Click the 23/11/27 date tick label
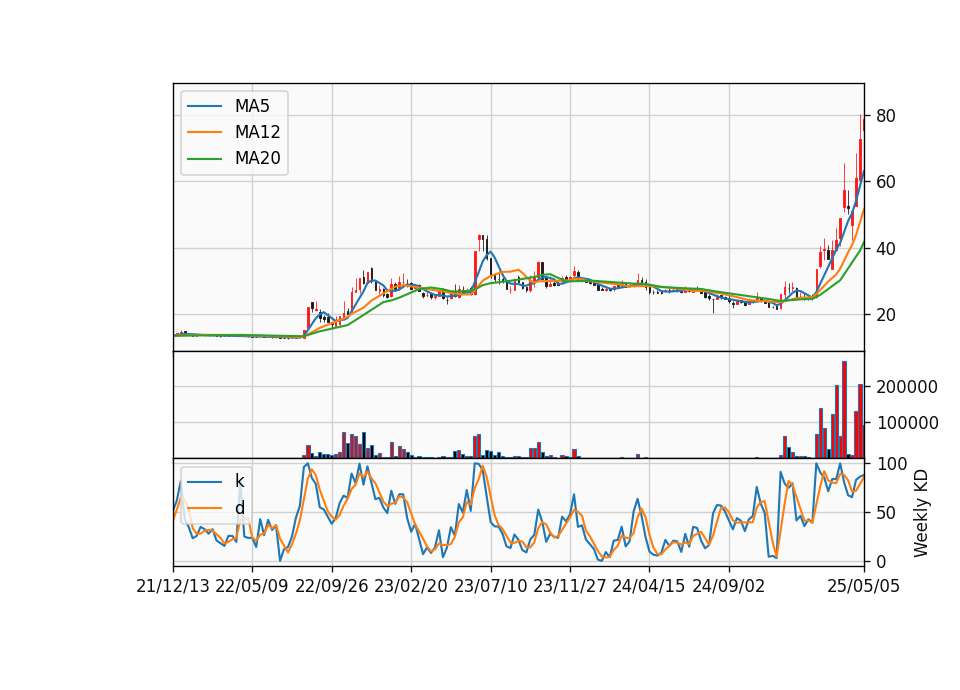This screenshot has height=690, width=960. coord(570,587)
